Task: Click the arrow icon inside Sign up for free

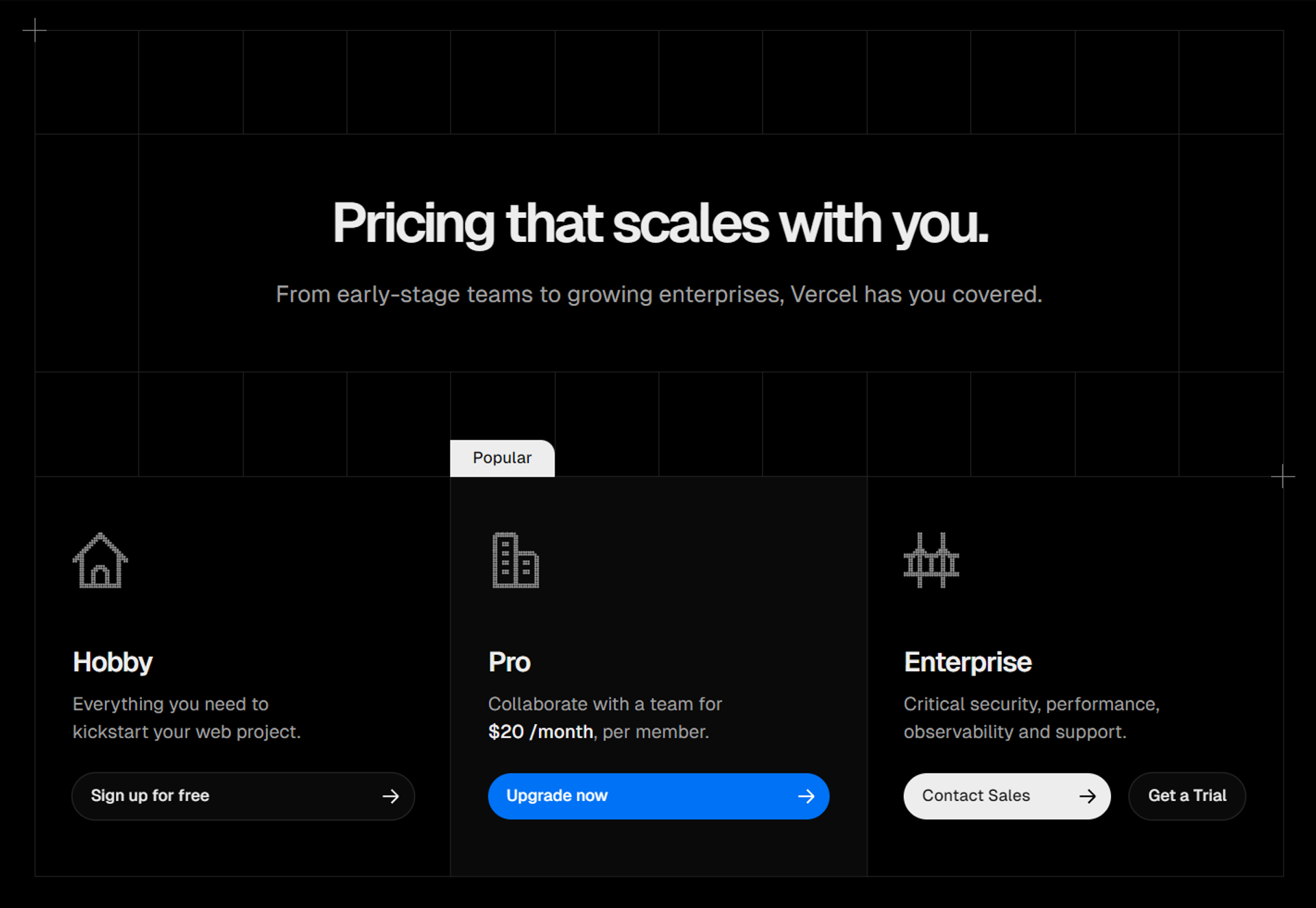Action: pyautogui.click(x=390, y=796)
